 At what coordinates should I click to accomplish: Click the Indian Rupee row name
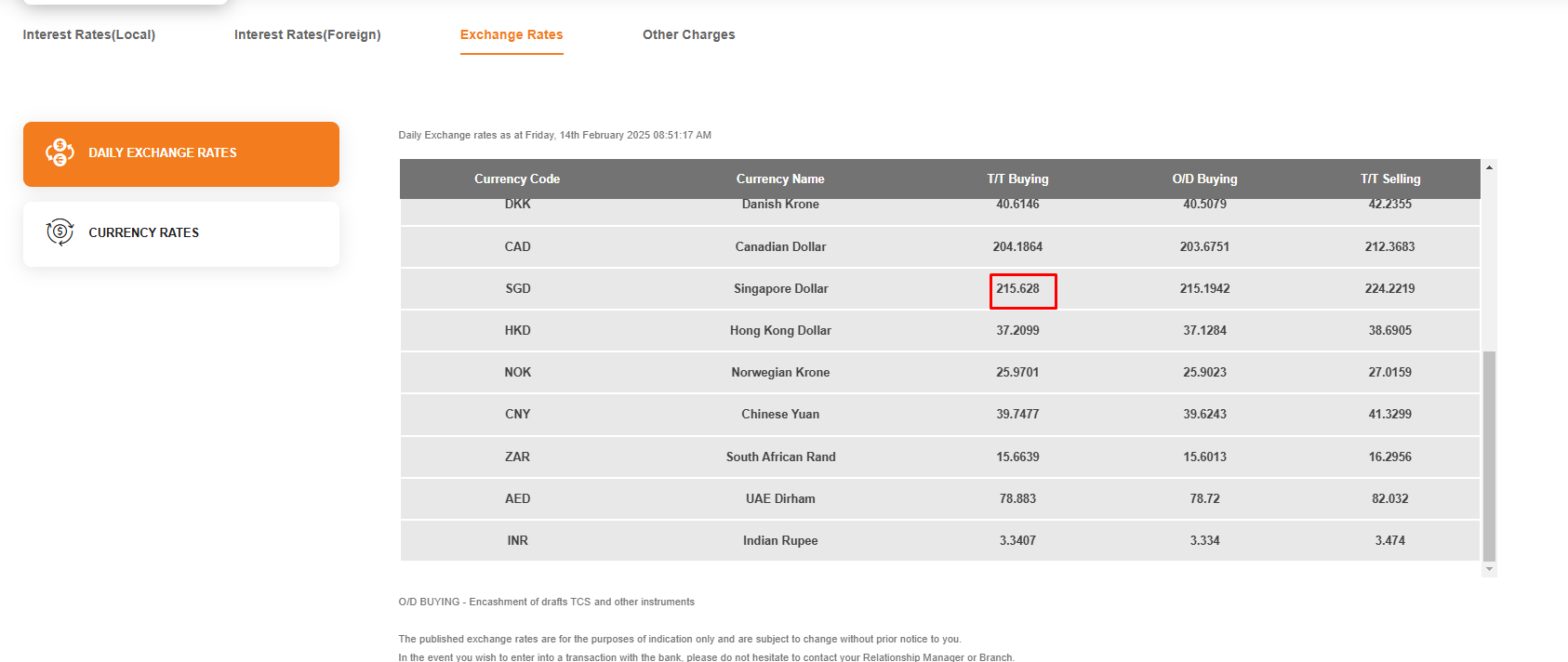780,540
